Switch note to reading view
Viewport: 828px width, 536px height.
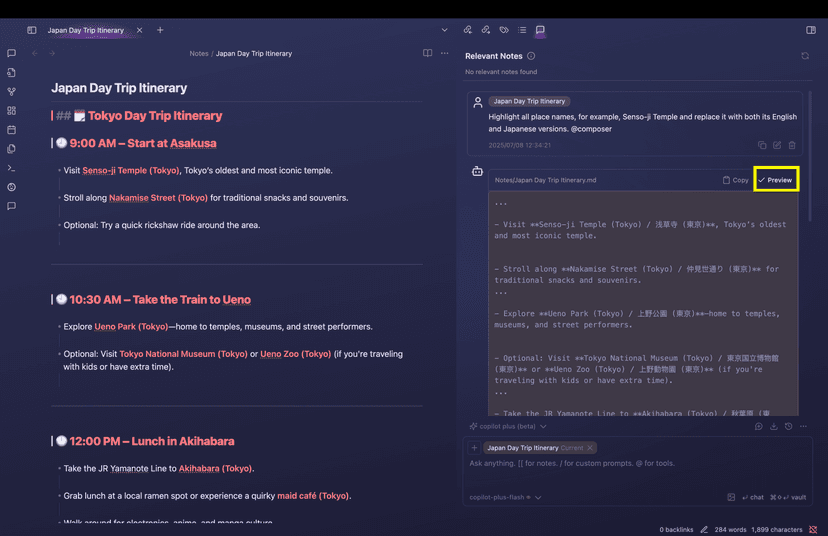click(x=427, y=53)
